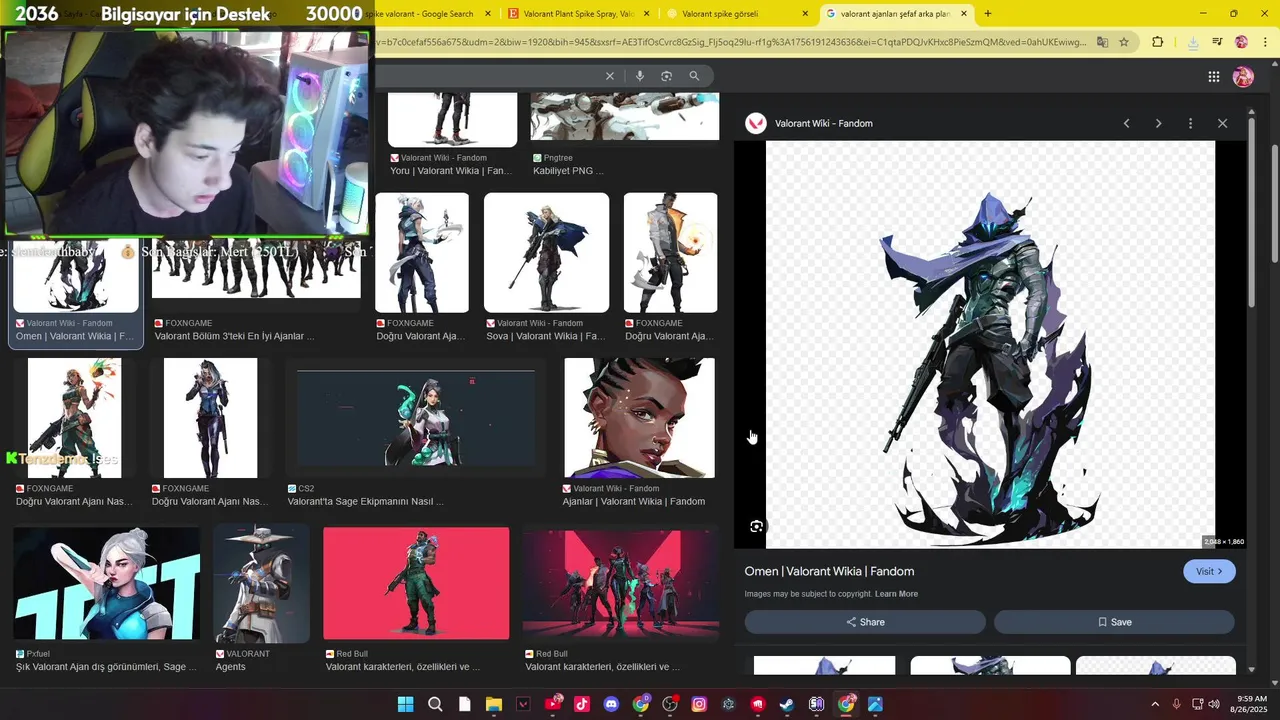The width and height of the screenshot is (1280, 720).
Task: Open TikTok from the taskbar
Action: point(582,704)
